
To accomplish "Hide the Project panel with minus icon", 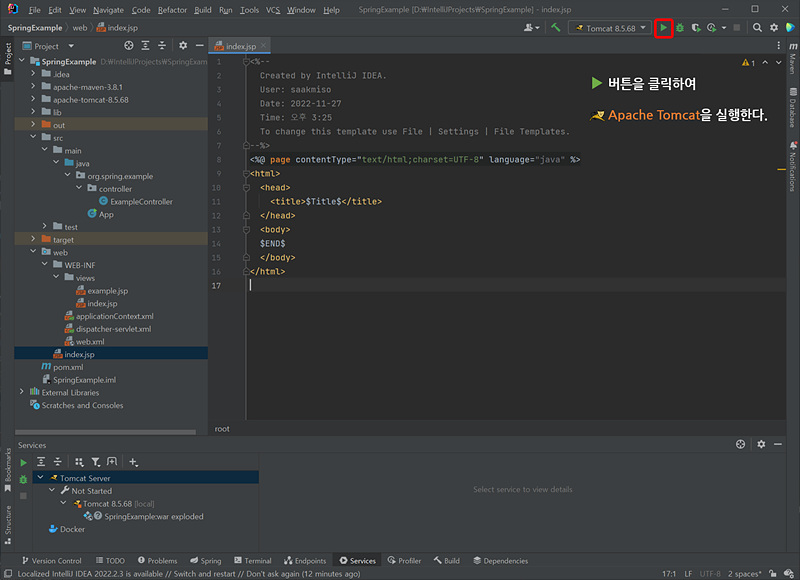I will (199, 46).
